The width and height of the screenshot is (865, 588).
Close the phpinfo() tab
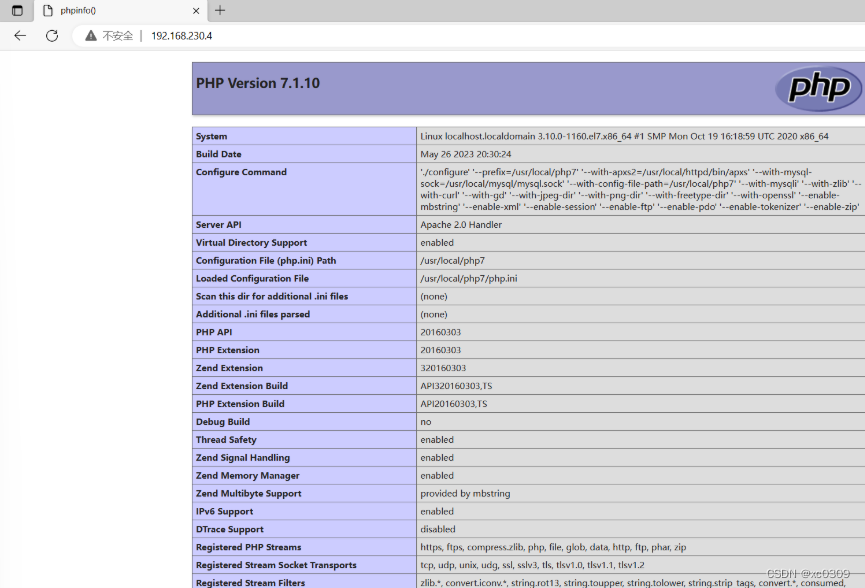(x=196, y=10)
